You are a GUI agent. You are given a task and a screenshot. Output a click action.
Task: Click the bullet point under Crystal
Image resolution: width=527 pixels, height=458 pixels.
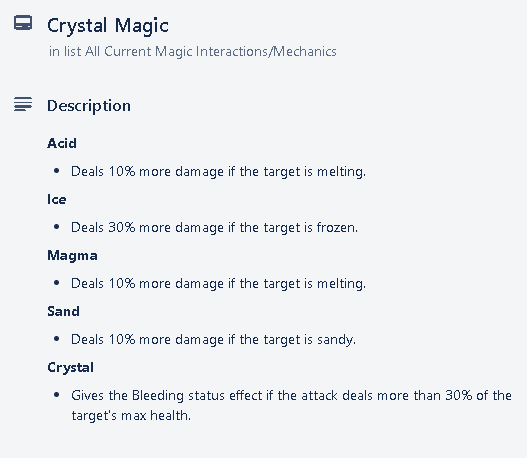pos(56,395)
